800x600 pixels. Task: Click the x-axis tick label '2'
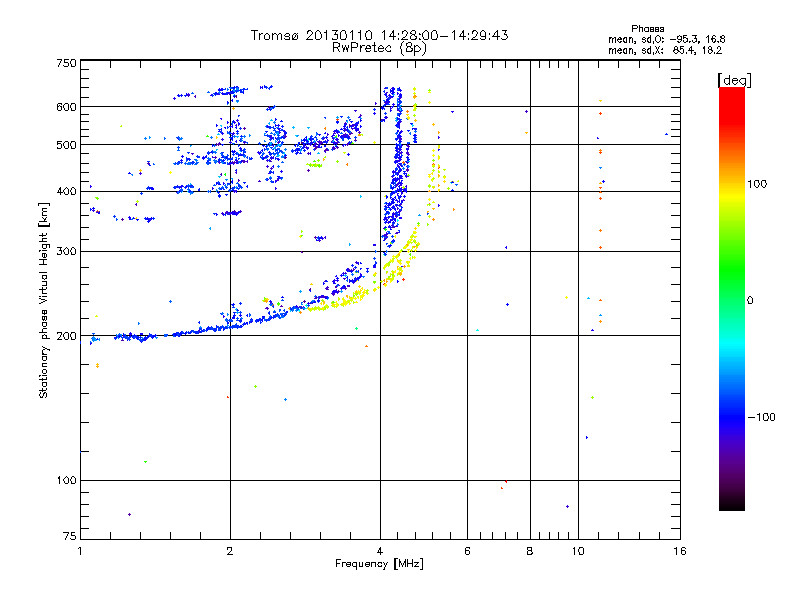pyautogui.click(x=230, y=551)
